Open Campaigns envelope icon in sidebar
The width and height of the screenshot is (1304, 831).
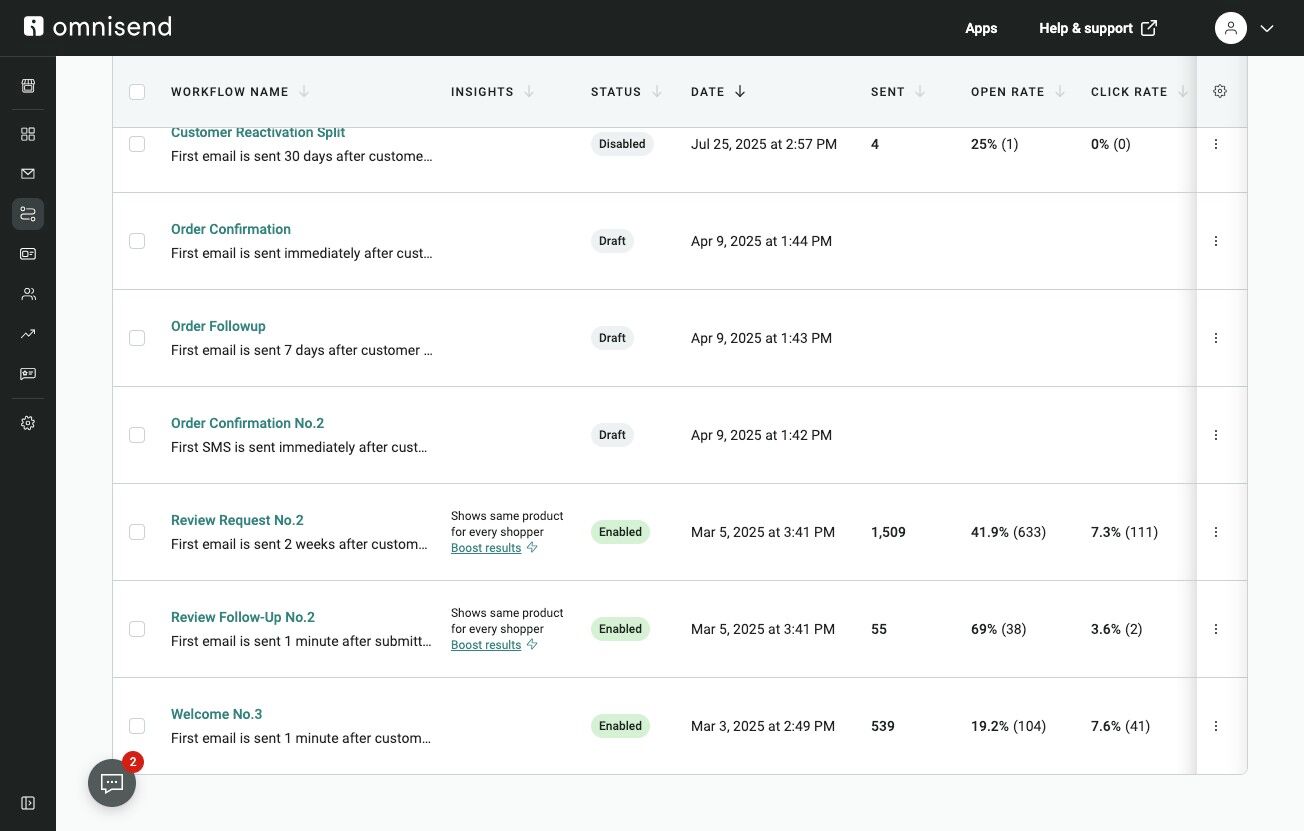tap(28, 174)
